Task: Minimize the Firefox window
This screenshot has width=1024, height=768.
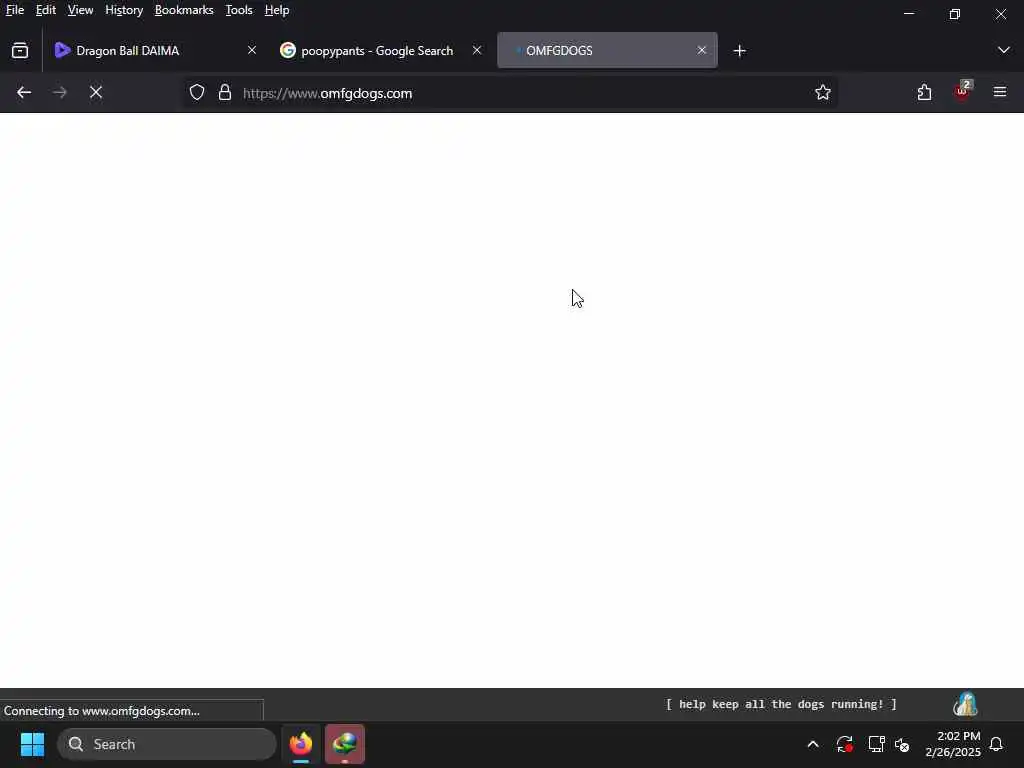Action: [909, 14]
